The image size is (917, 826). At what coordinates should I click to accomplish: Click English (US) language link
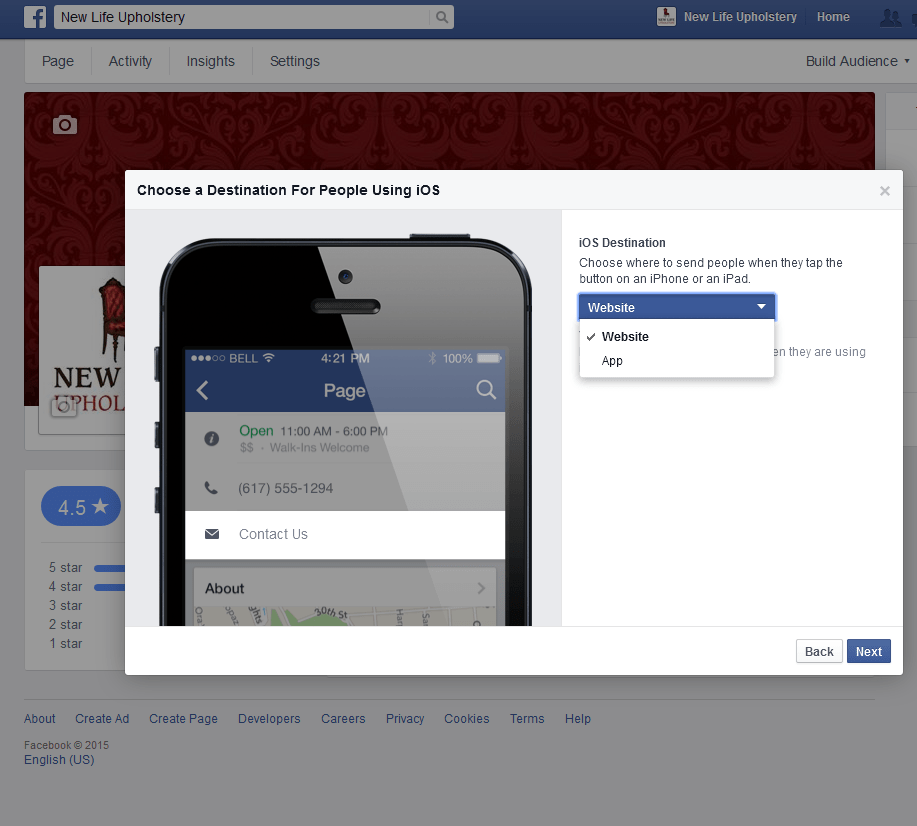click(59, 759)
